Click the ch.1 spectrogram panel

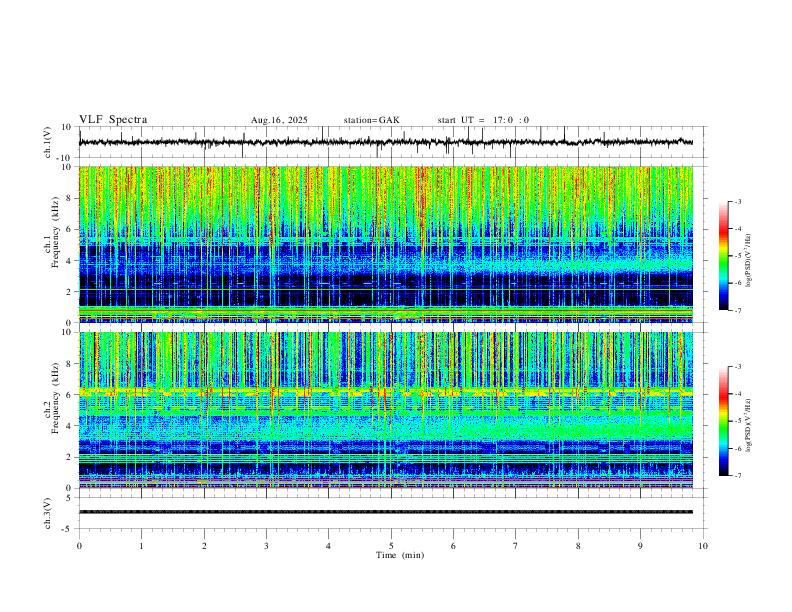386,244
